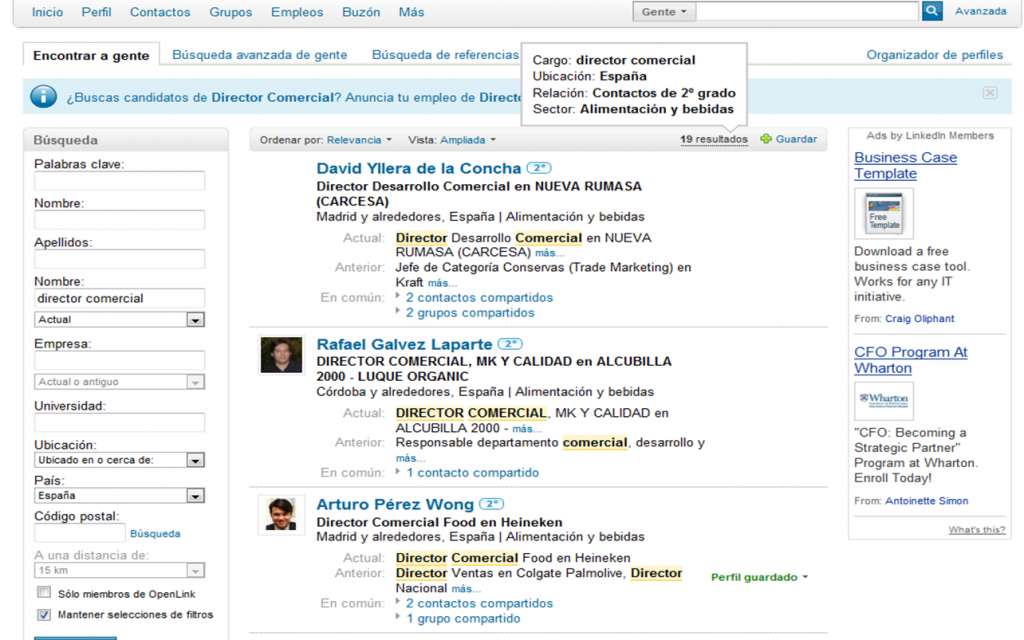The height and width of the screenshot is (640, 1024).
Task: Click the Código postal input field
Action: pyautogui.click(x=80, y=533)
